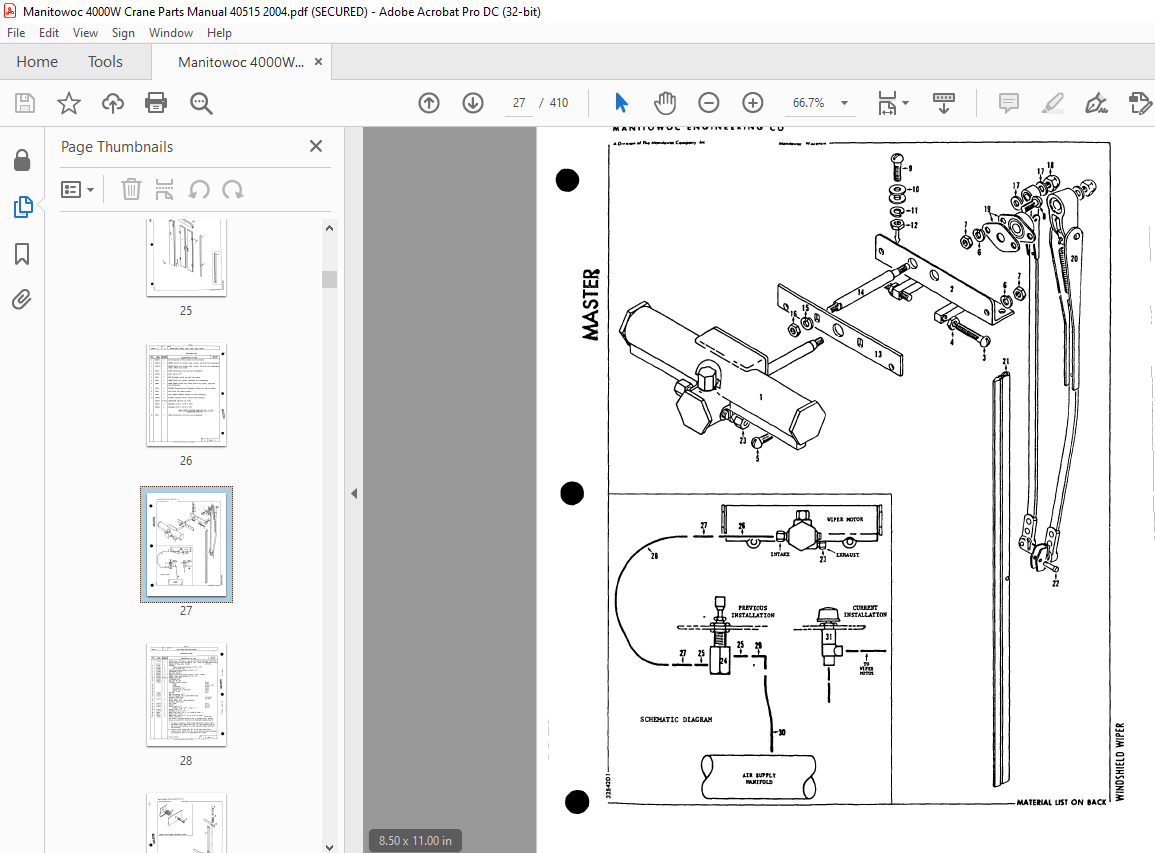
Task: Open the sign document pen tool
Action: tap(1096, 103)
